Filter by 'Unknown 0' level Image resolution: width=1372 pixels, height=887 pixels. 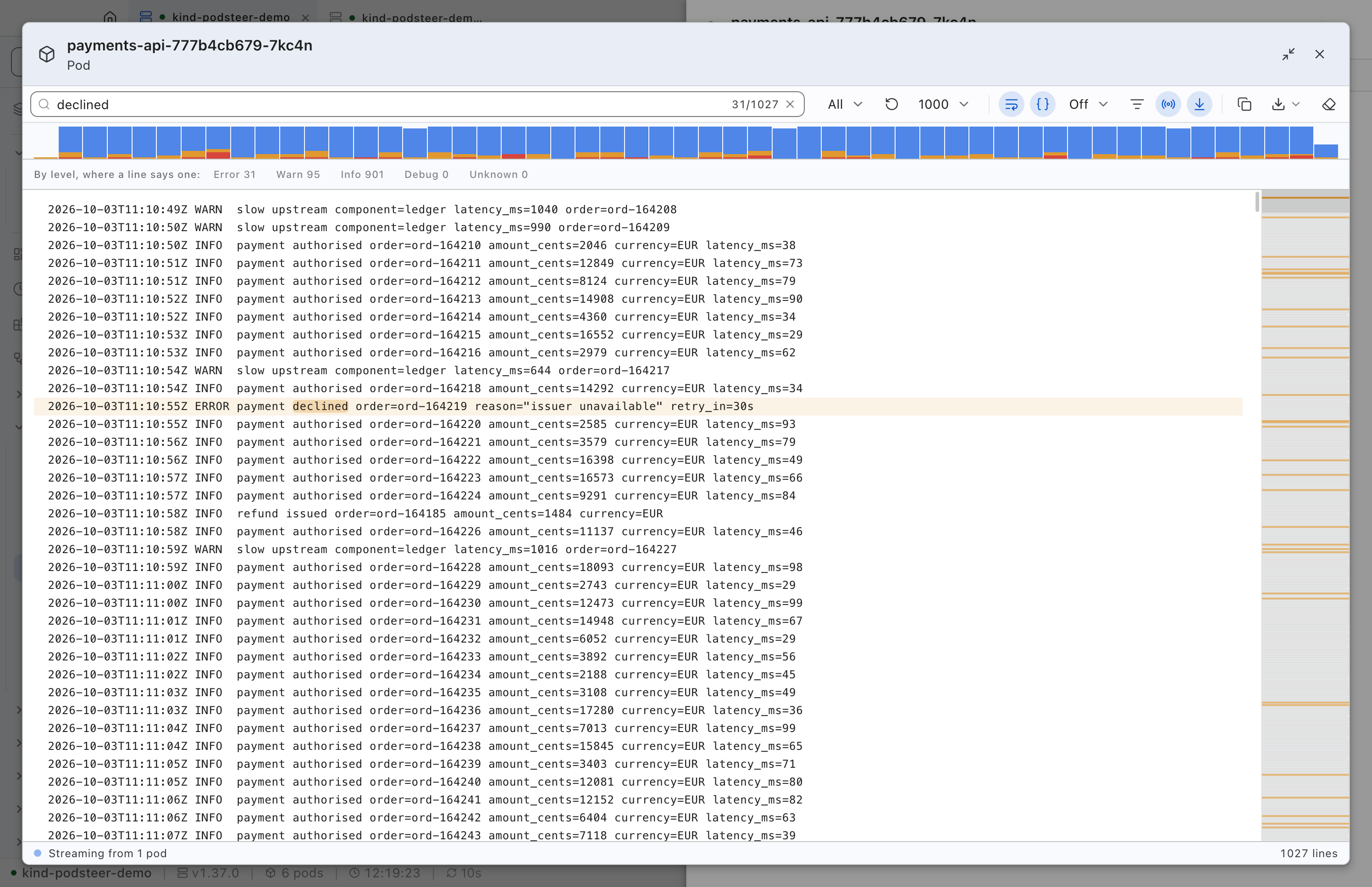(498, 175)
